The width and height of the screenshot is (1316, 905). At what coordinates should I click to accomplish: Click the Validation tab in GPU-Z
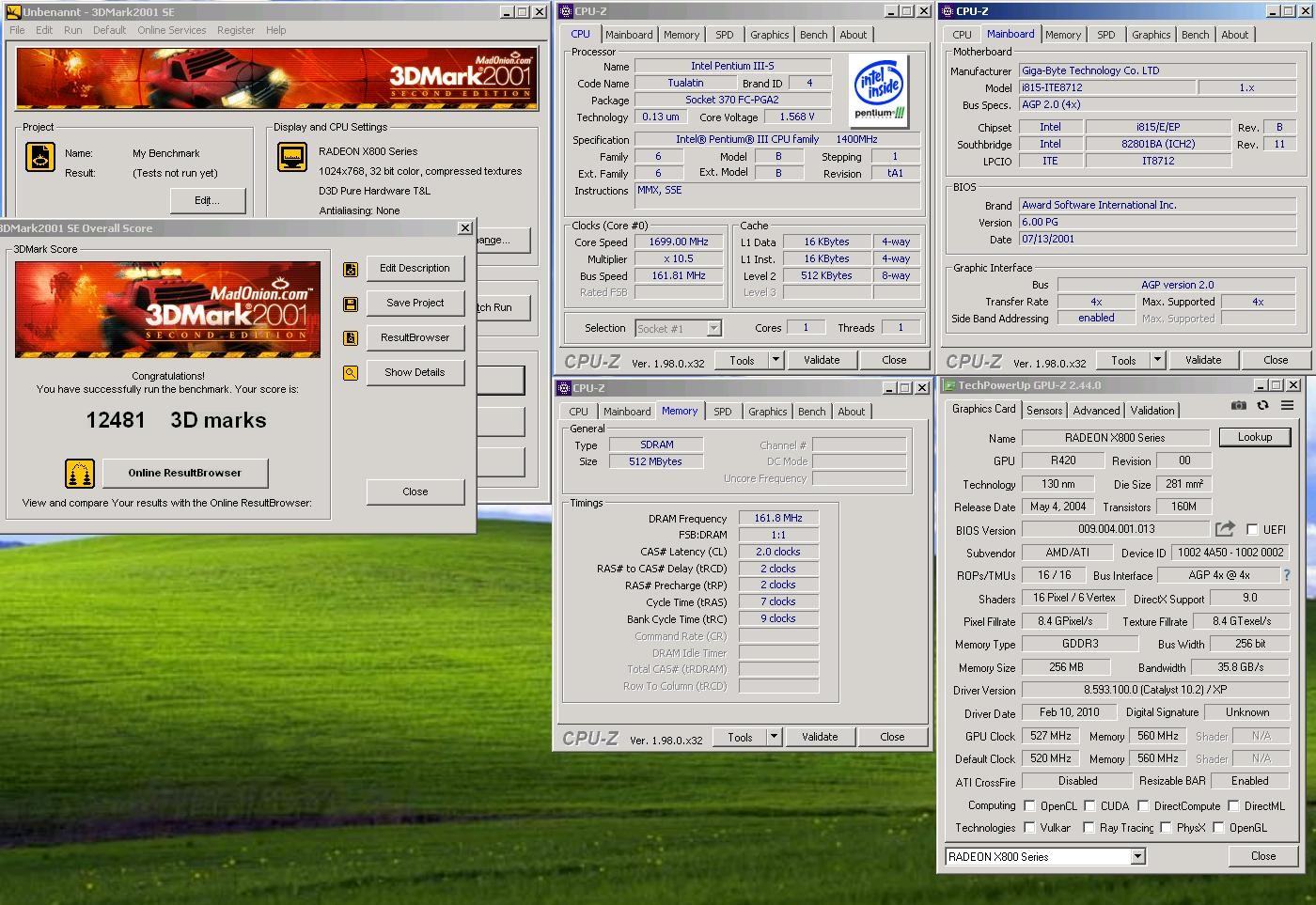pos(1152,411)
